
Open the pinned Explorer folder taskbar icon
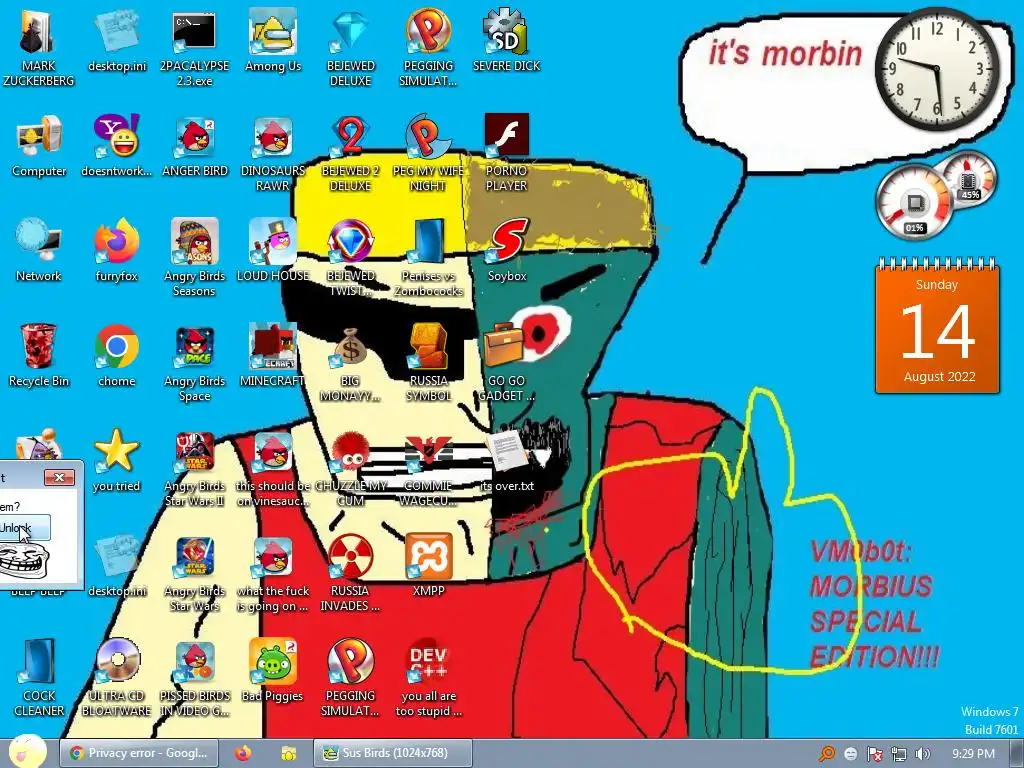coord(289,753)
